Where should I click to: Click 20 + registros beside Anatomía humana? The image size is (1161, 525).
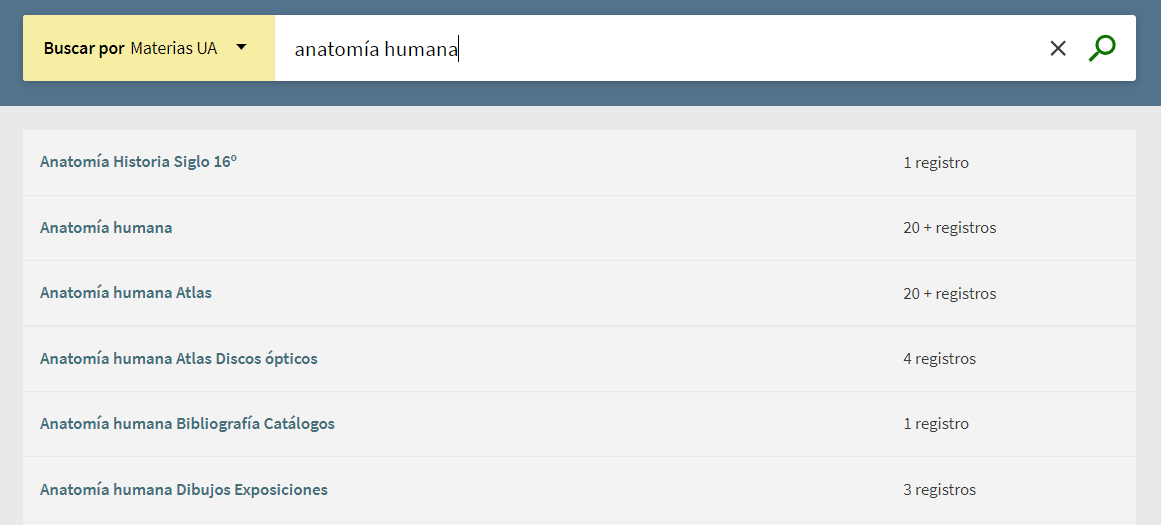[949, 228]
